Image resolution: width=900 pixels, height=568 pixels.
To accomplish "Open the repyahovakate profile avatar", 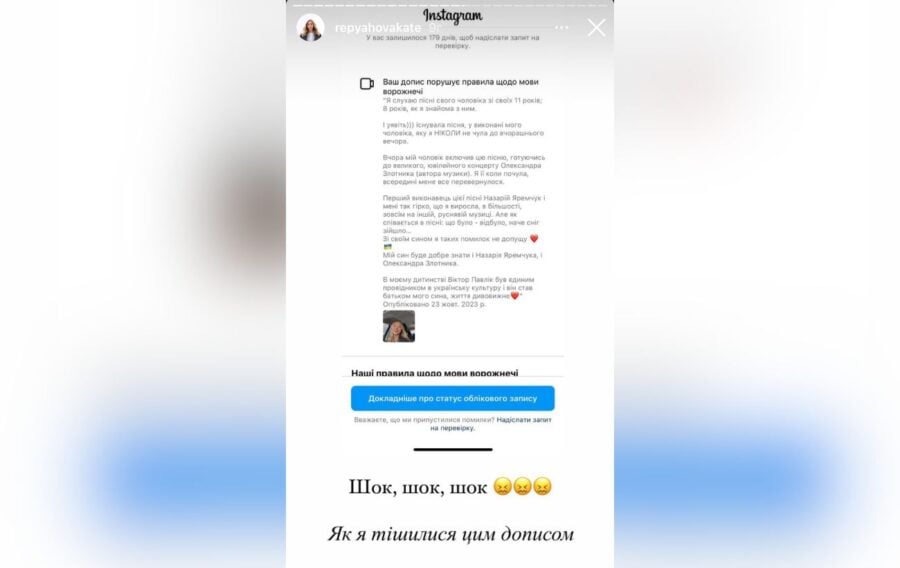I will 311,28.
